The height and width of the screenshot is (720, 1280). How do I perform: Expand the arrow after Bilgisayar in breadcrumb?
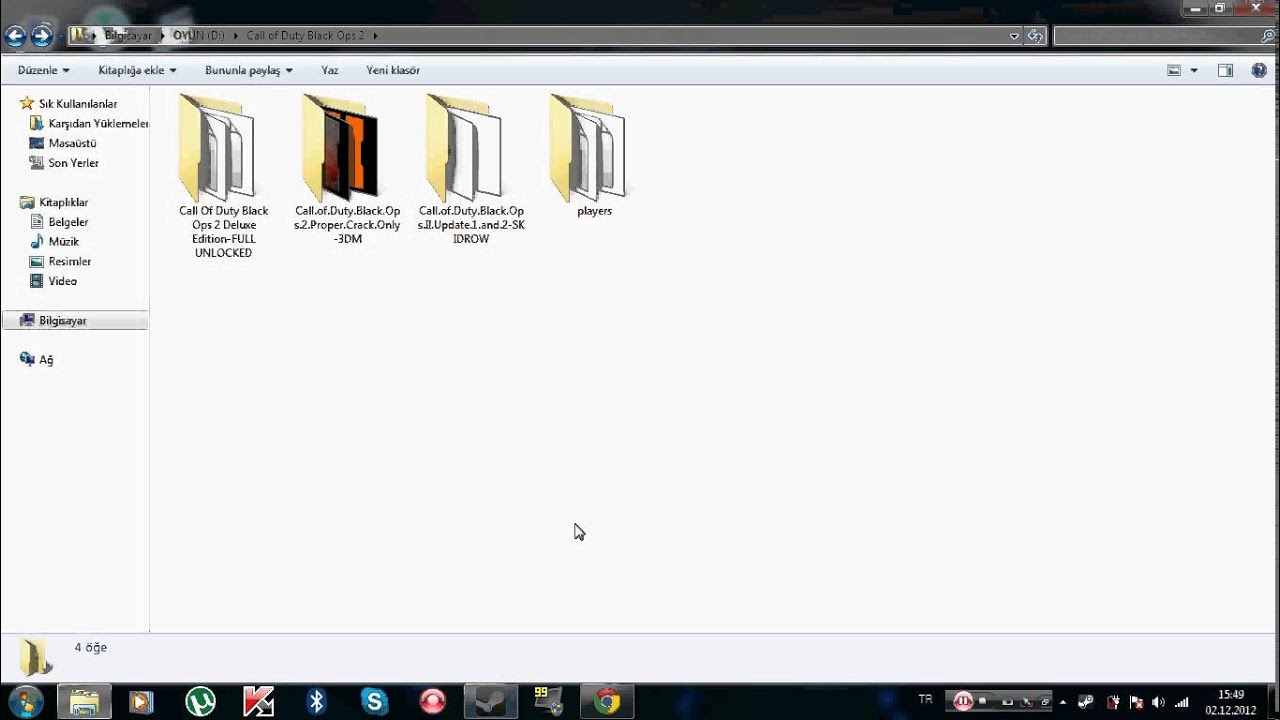pos(162,35)
